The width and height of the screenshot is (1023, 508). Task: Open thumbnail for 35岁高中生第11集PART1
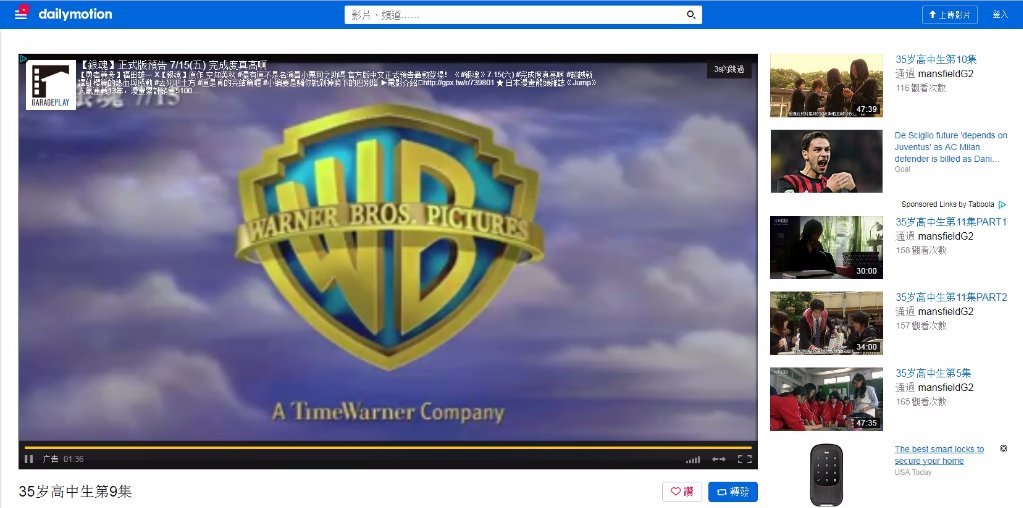click(x=826, y=248)
